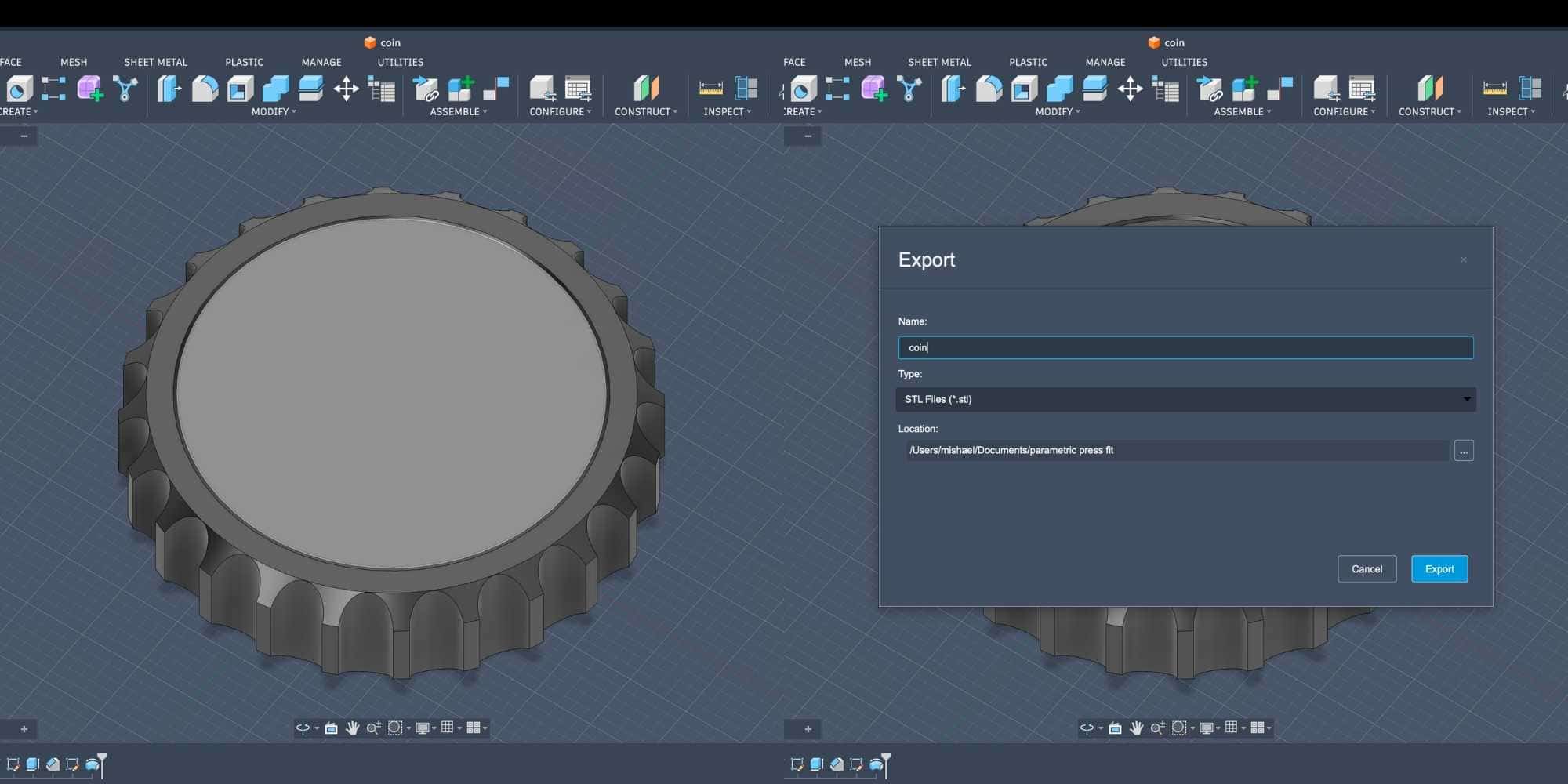
Task: Open the Measure ruler tool in left window
Action: [x=710, y=89]
